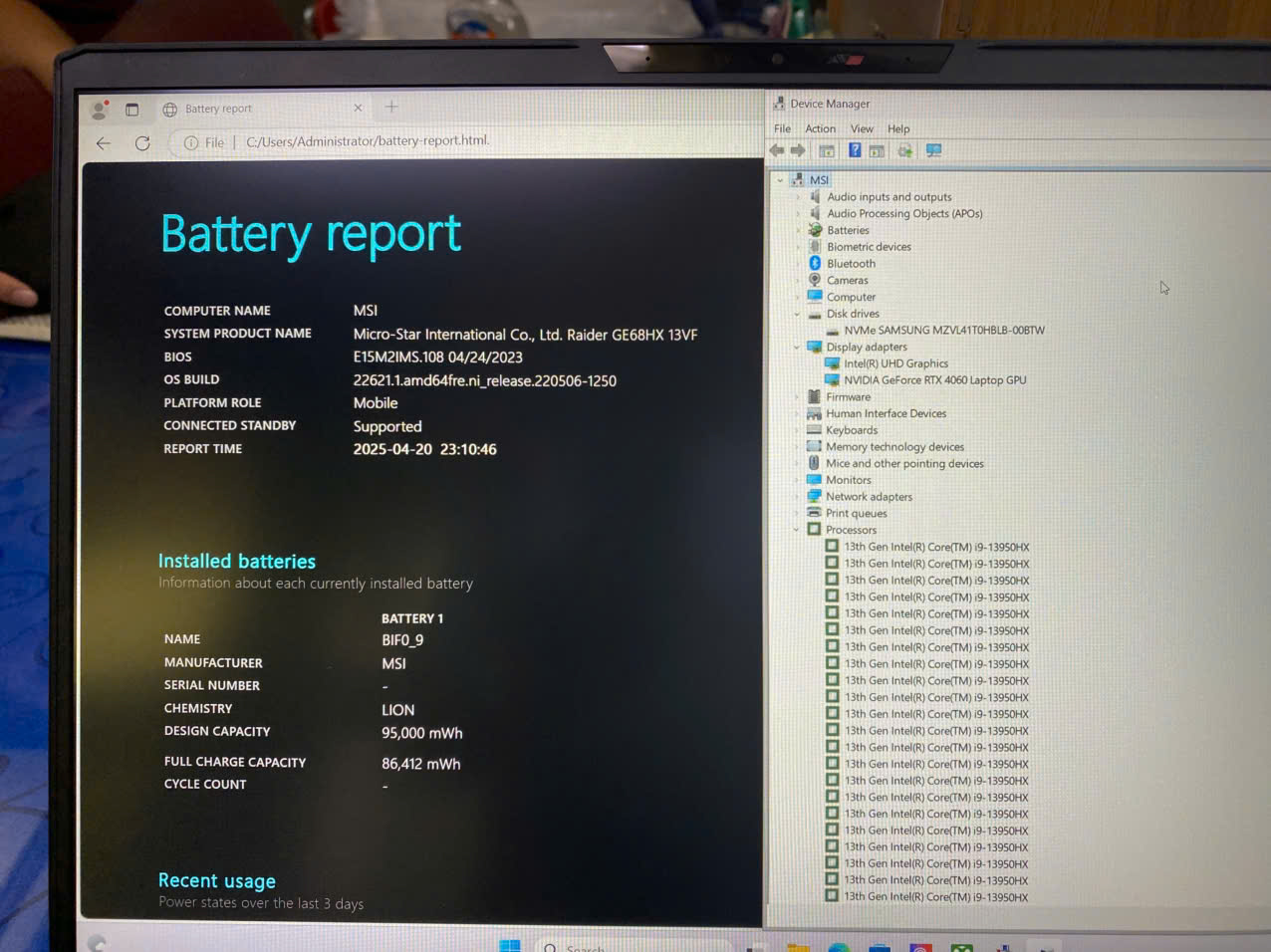Expand Human Interface Devices
Screen dimensions: 1271x952
tap(797, 413)
